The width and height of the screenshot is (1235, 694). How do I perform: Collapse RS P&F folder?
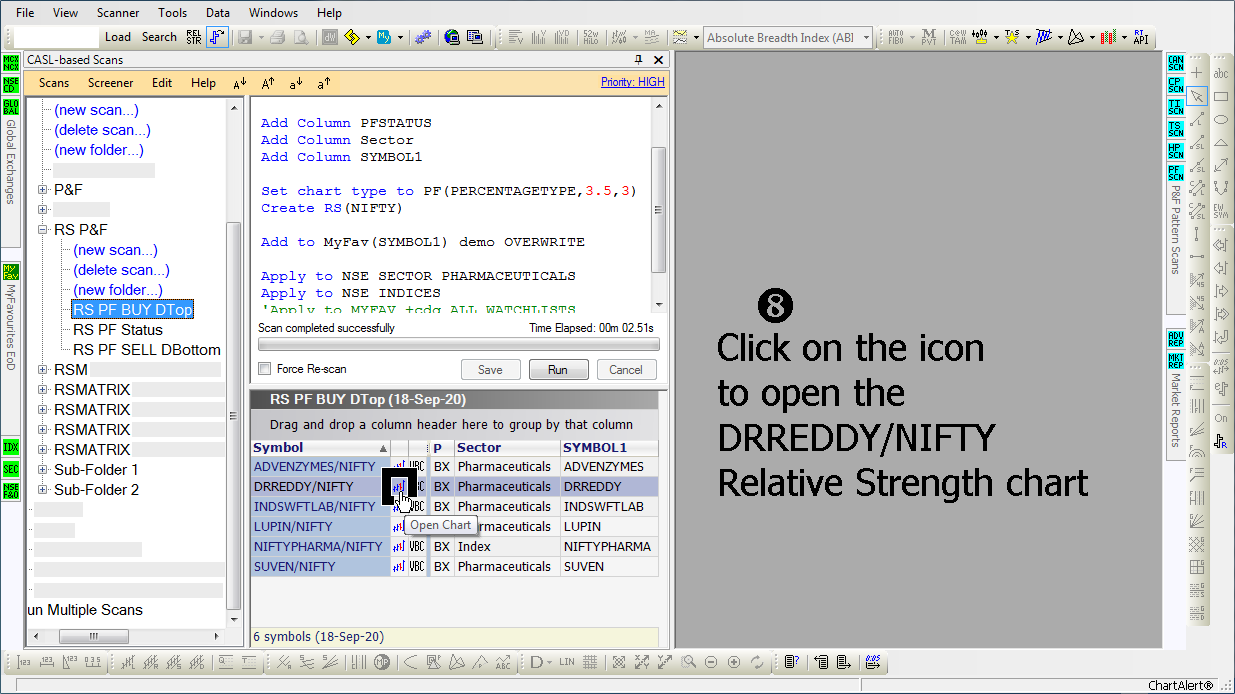[43, 230]
